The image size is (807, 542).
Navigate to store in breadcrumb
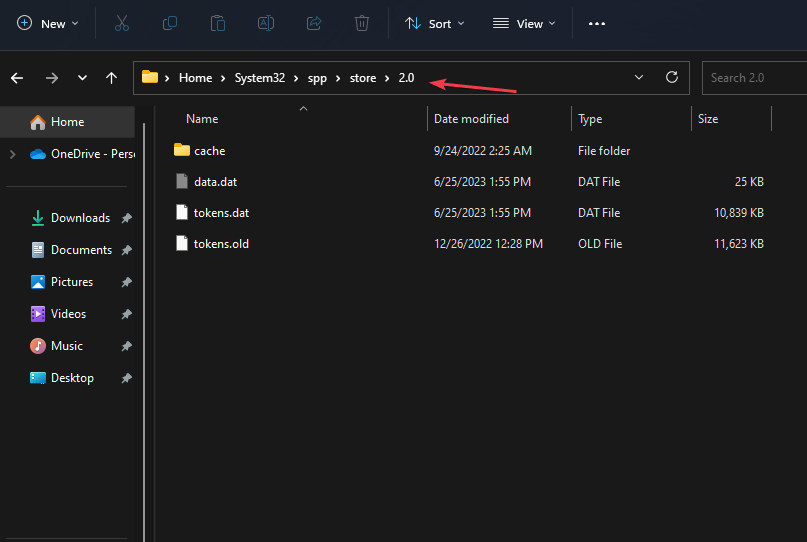(x=363, y=78)
